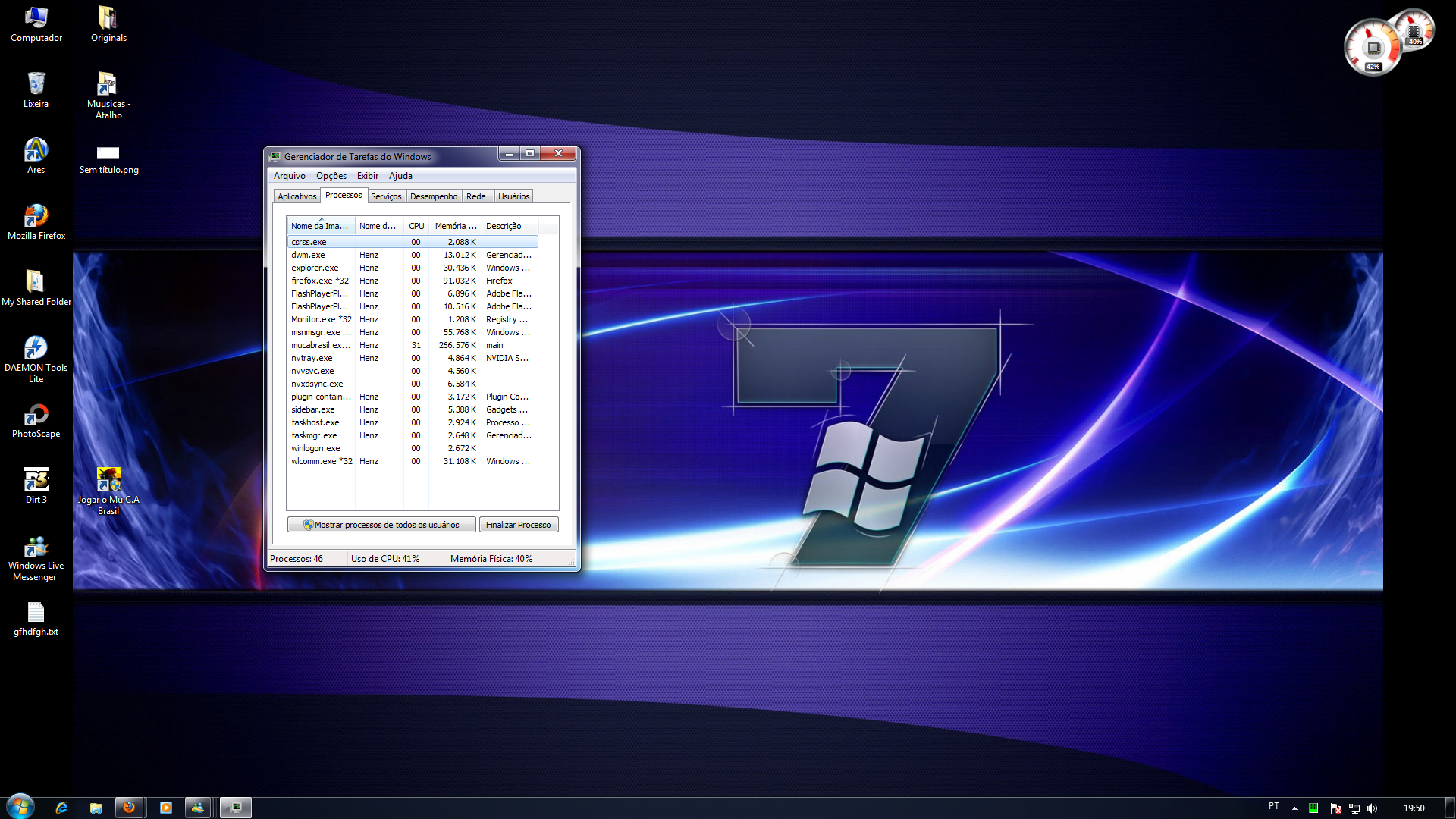Sort processes by the CPU column
Image resolution: width=1456 pixels, height=819 pixels.
pyautogui.click(x=416, y=226)
